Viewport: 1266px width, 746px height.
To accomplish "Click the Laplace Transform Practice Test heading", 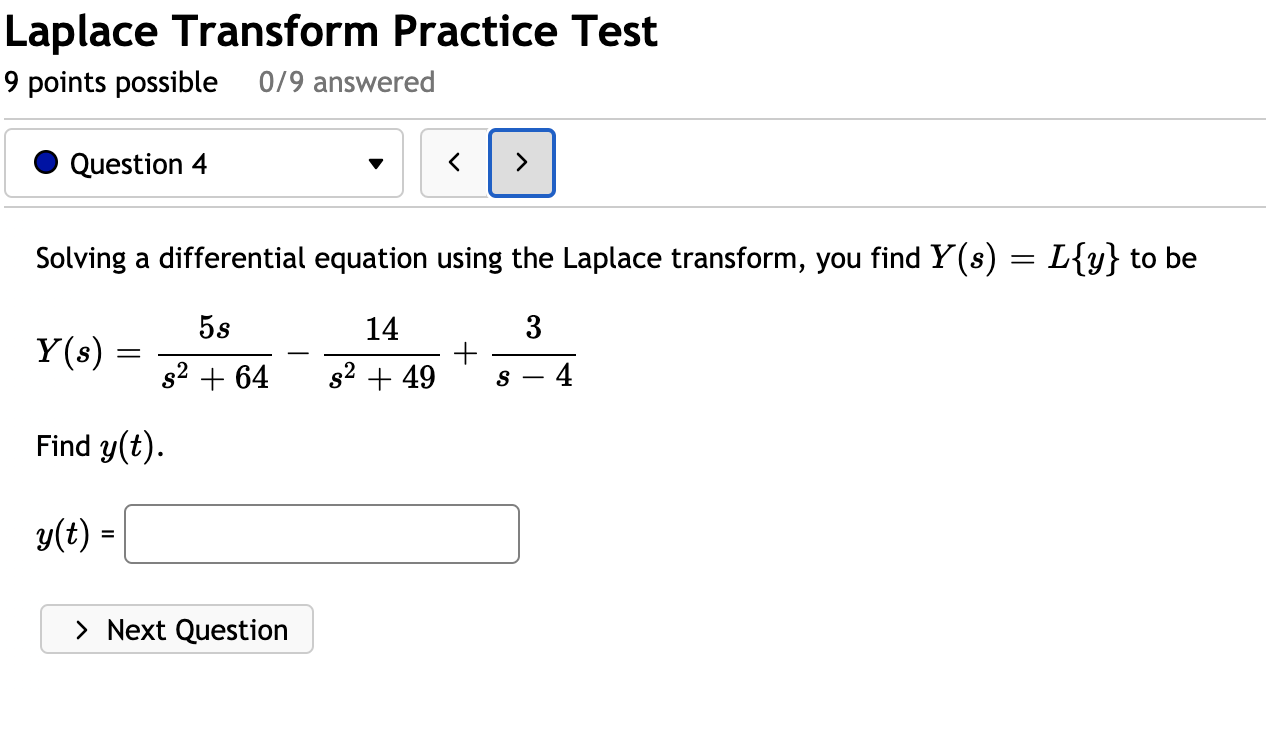I will click(x=329, y=30).
